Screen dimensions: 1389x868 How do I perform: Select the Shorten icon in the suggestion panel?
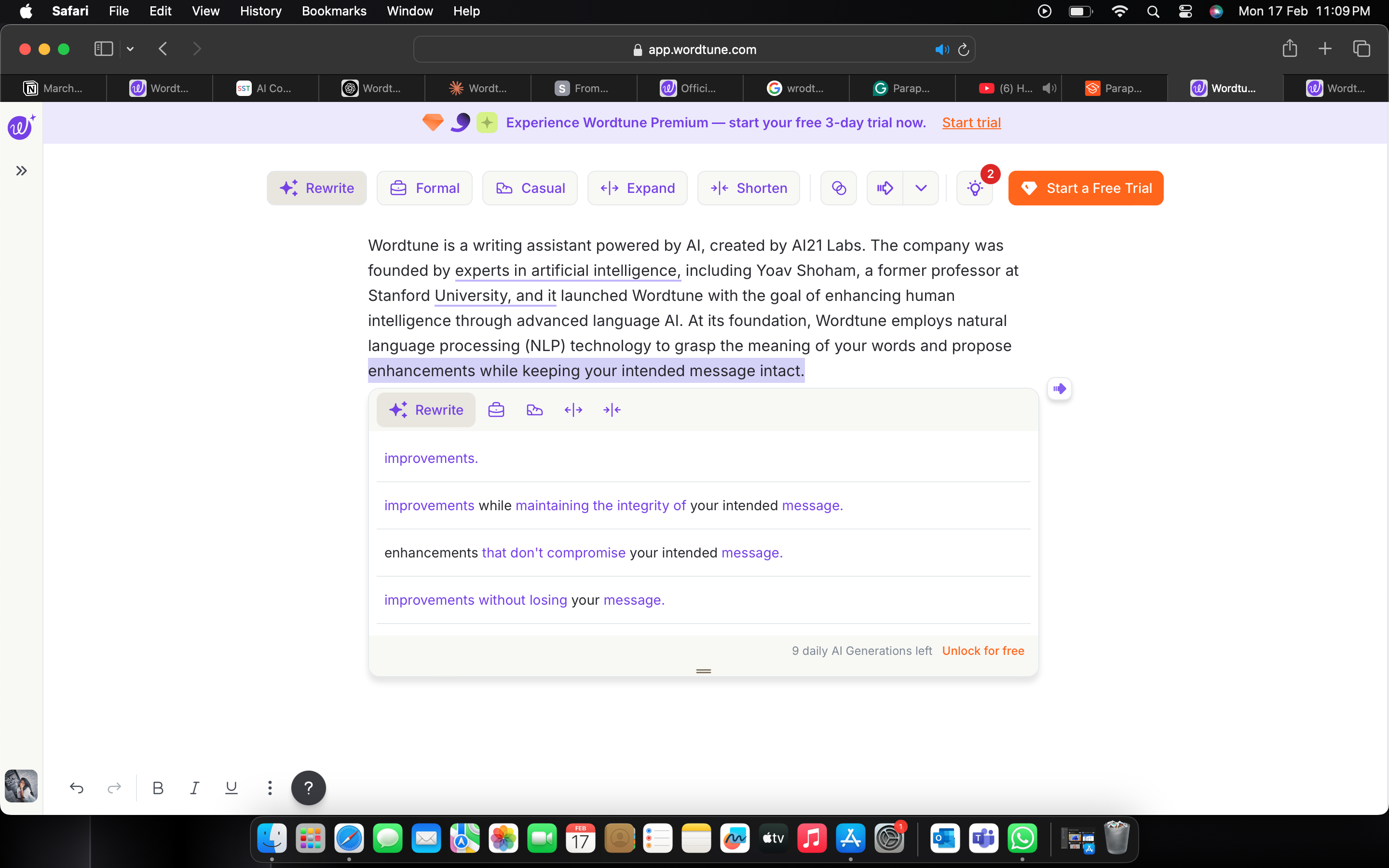(x=612, y=409)
